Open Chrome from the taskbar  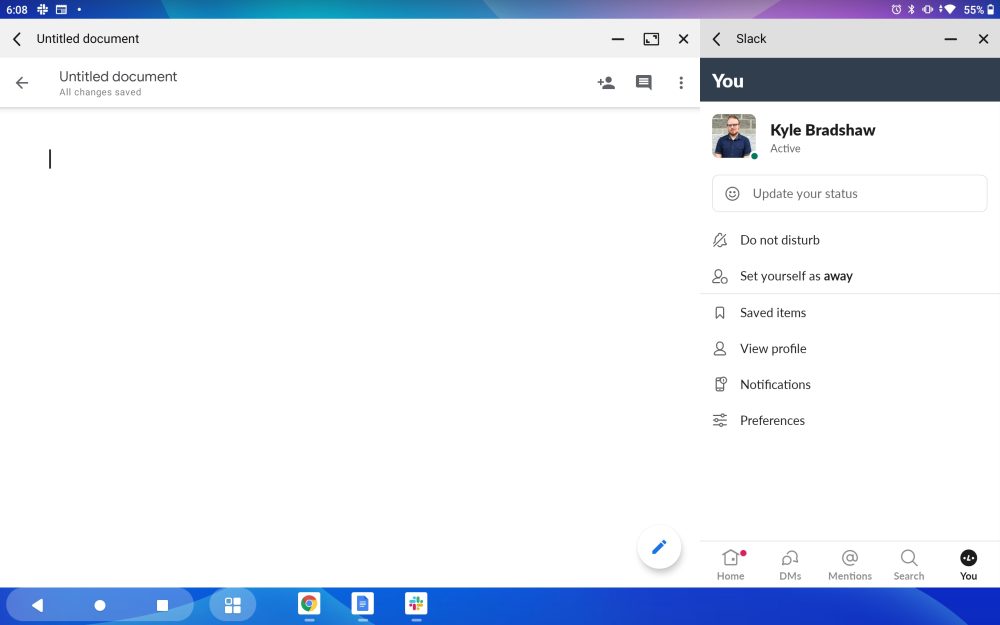coord(309,604)
